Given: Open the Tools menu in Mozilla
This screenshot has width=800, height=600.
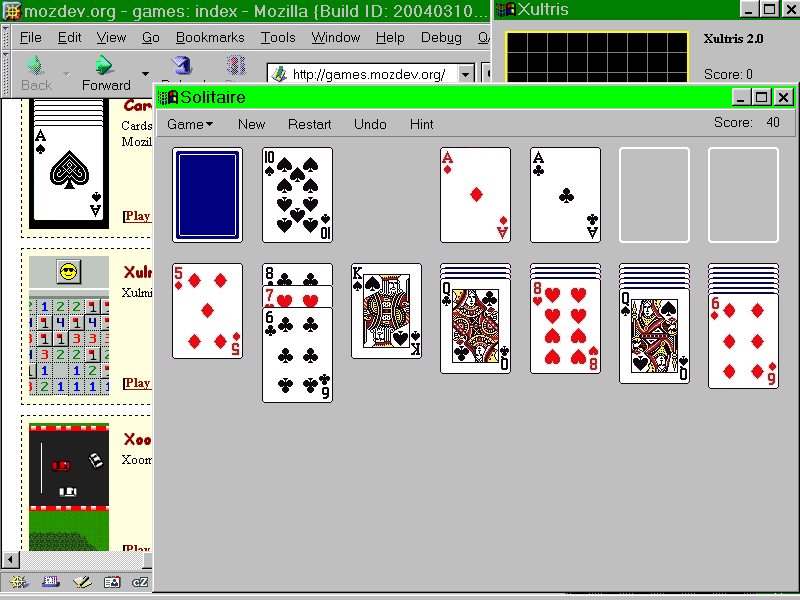Looking at the screenshot, I should [x=278, y=37].
